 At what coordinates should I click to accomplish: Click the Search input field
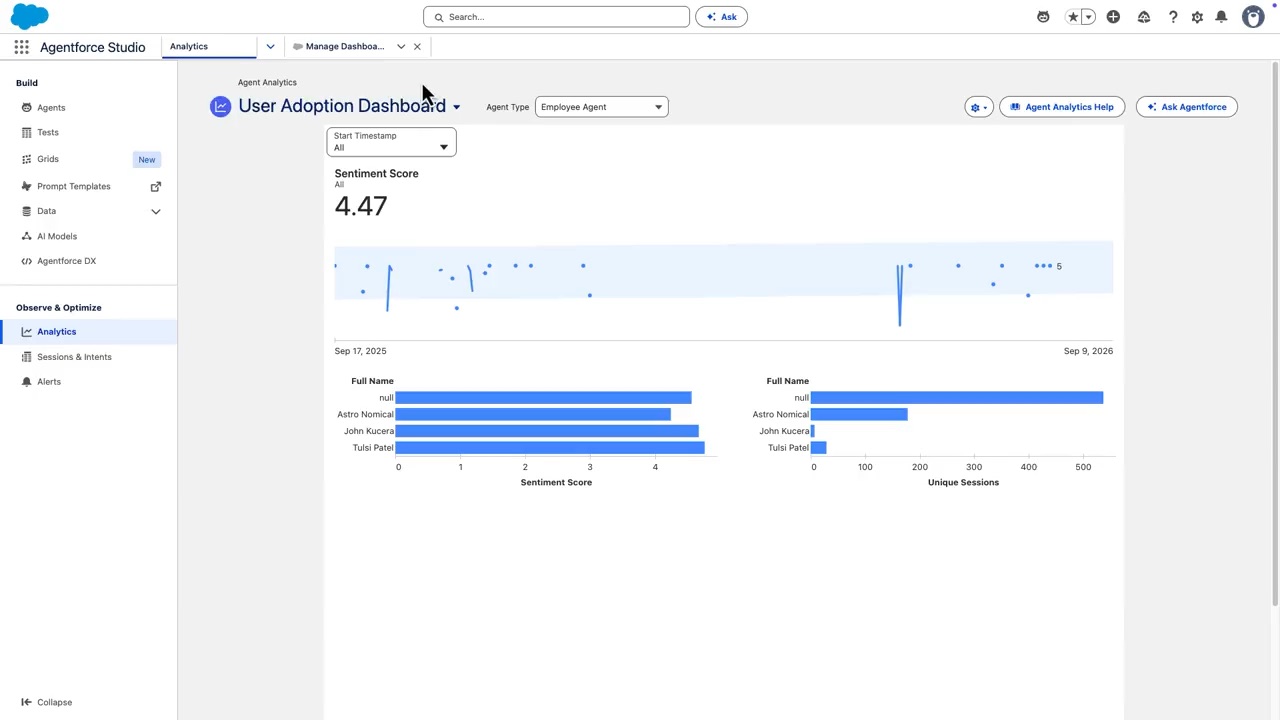556,17
